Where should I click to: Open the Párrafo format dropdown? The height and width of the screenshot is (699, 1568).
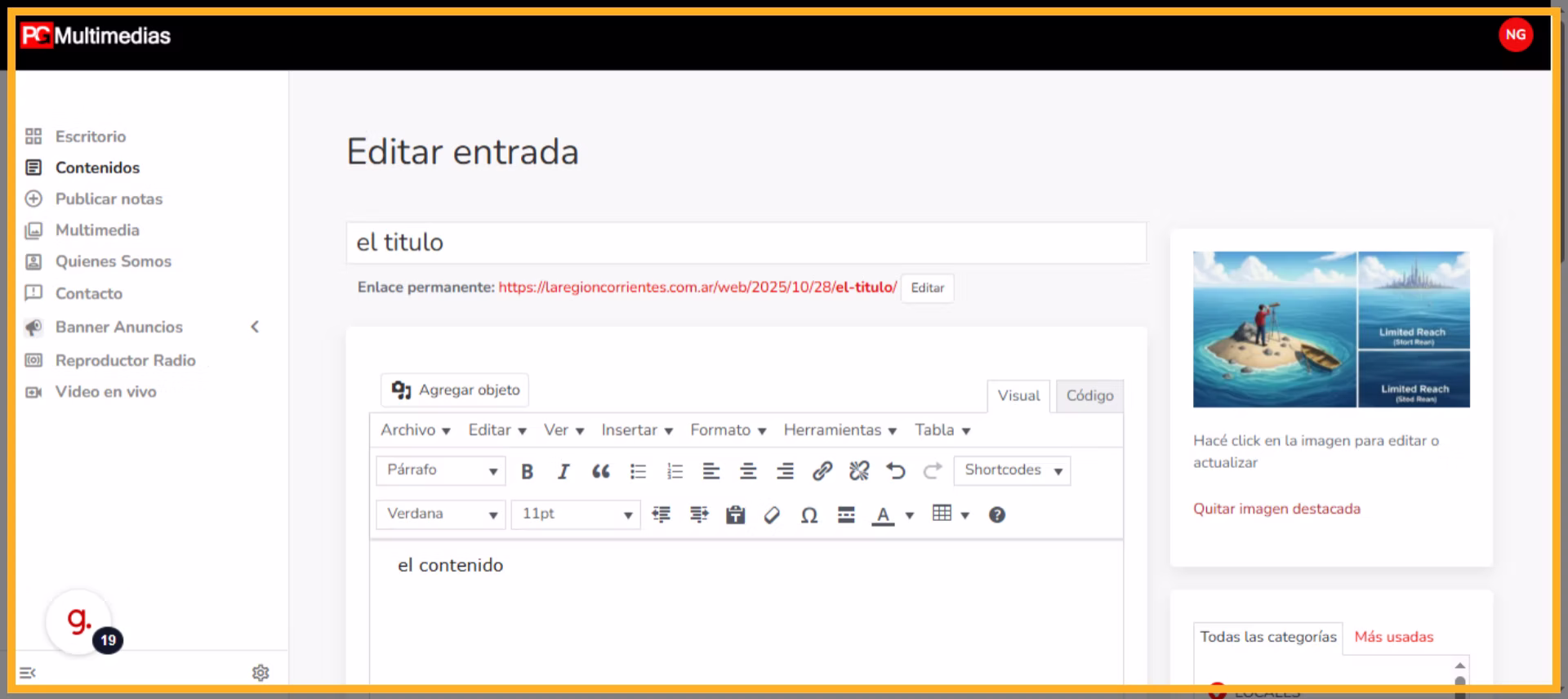(x=441, y=470)
